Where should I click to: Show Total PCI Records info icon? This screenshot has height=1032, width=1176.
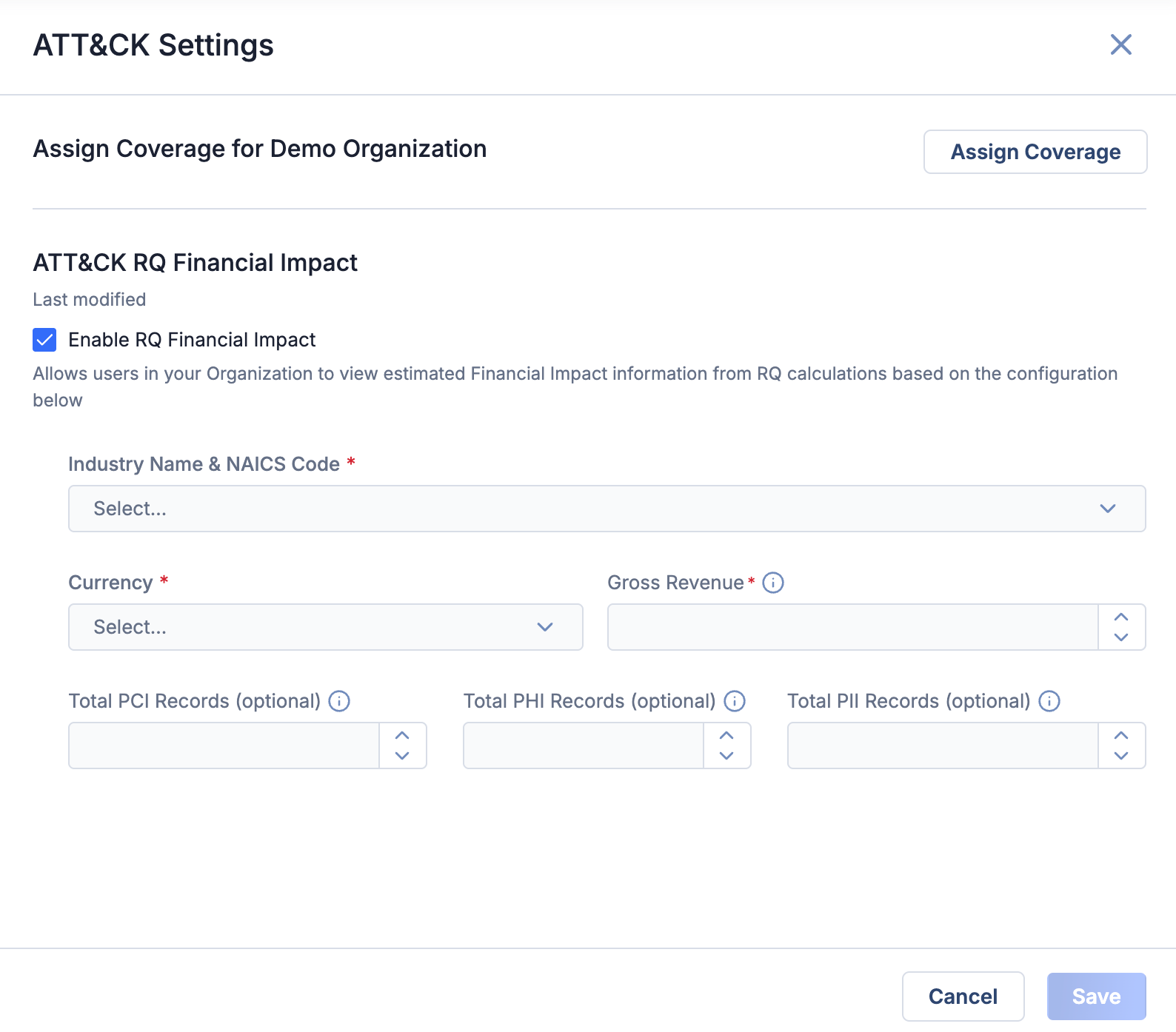point(339,701)
